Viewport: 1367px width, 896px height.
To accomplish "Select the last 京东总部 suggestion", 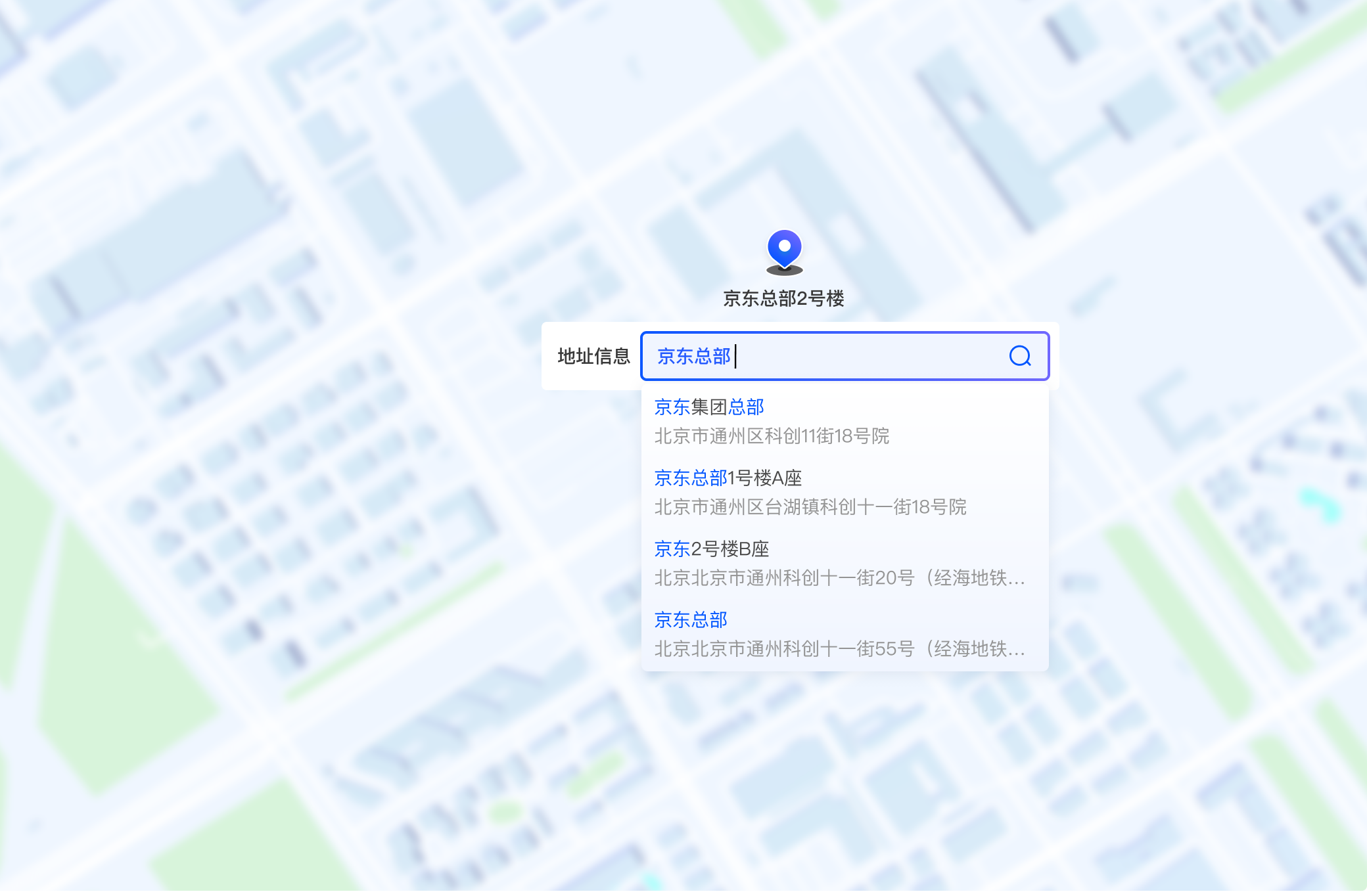I will pos(691,620).
